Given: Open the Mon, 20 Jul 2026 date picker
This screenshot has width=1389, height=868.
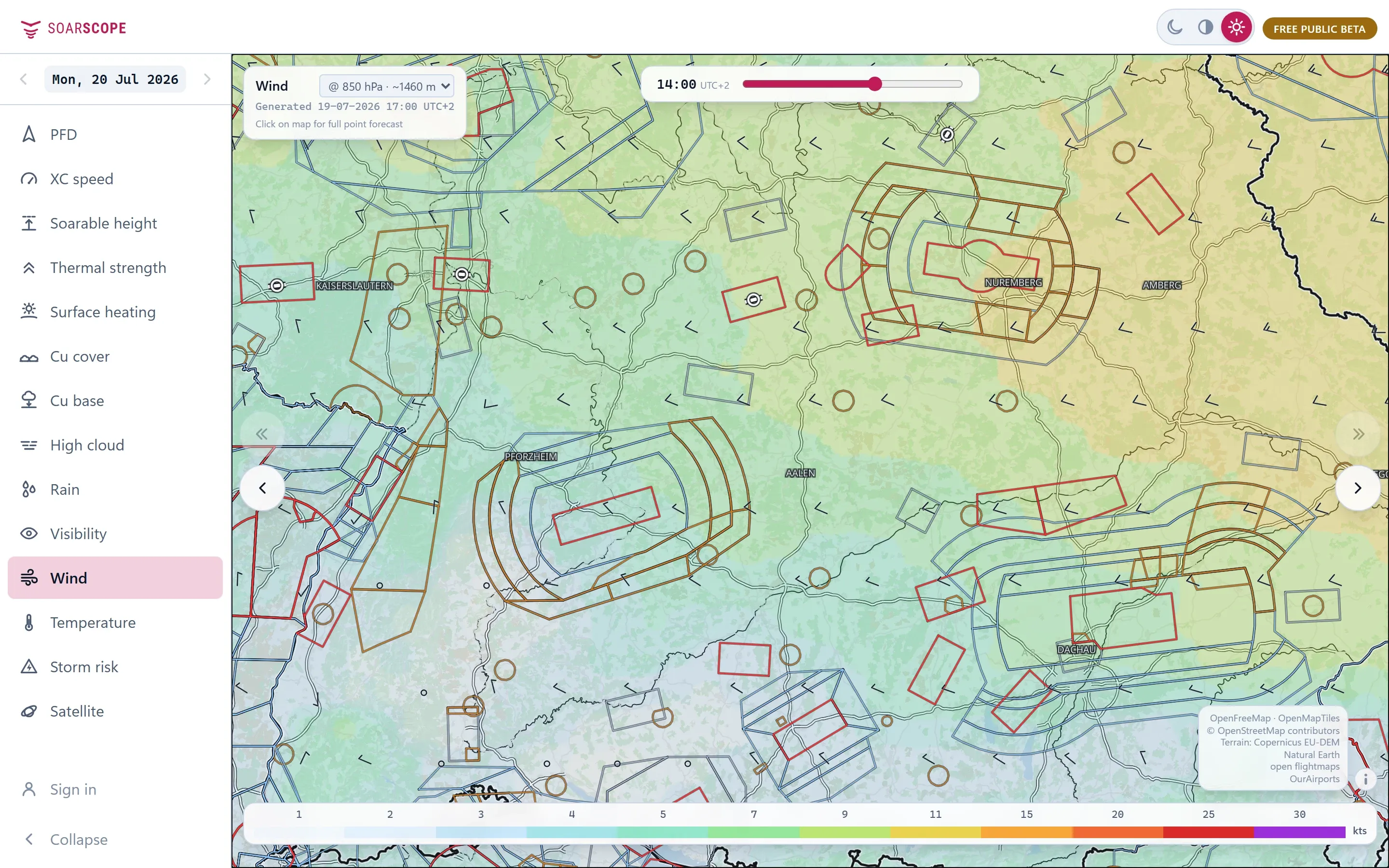Looking at the screenshot, I should tap(115, 79).
